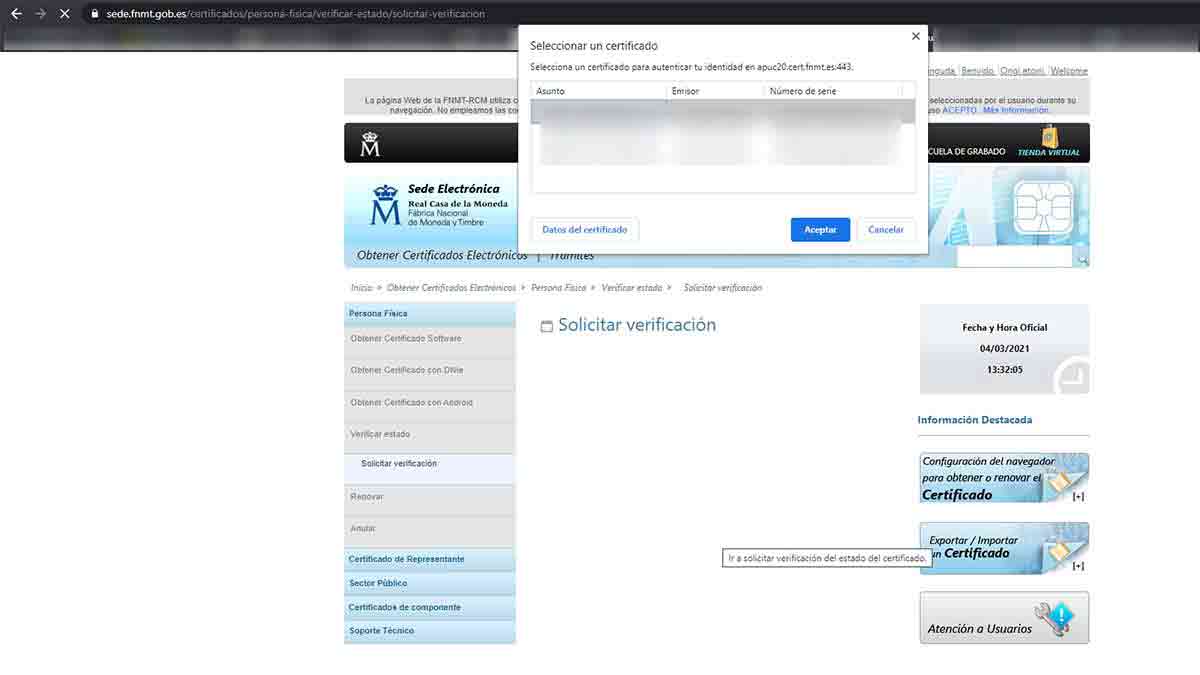1200x675 pixels.
Task: Click the Sede Electrónica crown emblem
Action: [x=386, y=207]
